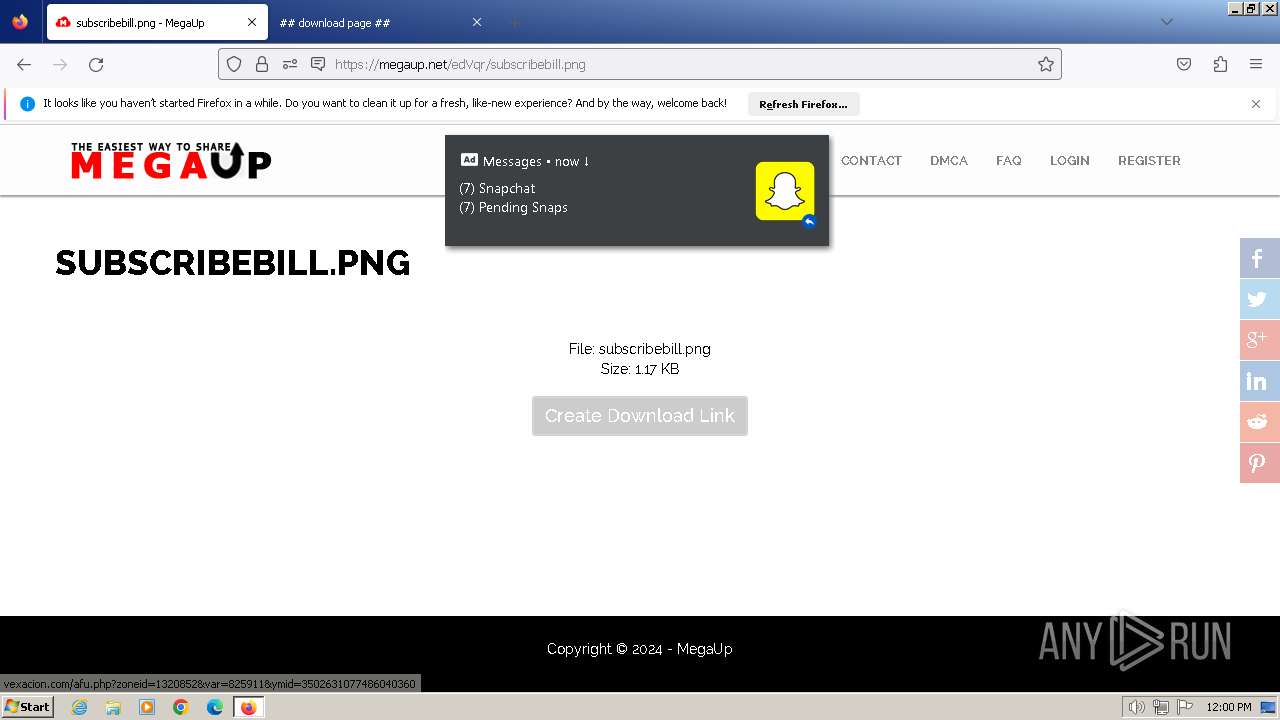The width and height of the screenshot is (1280, 720).
Task: Open the LOGIN menu link
Action: pyautogui.click(x=1069, y=160)
